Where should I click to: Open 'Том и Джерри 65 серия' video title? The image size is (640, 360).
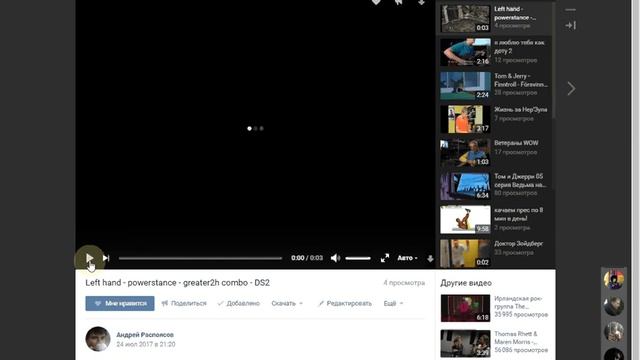(x=520, y=180)
